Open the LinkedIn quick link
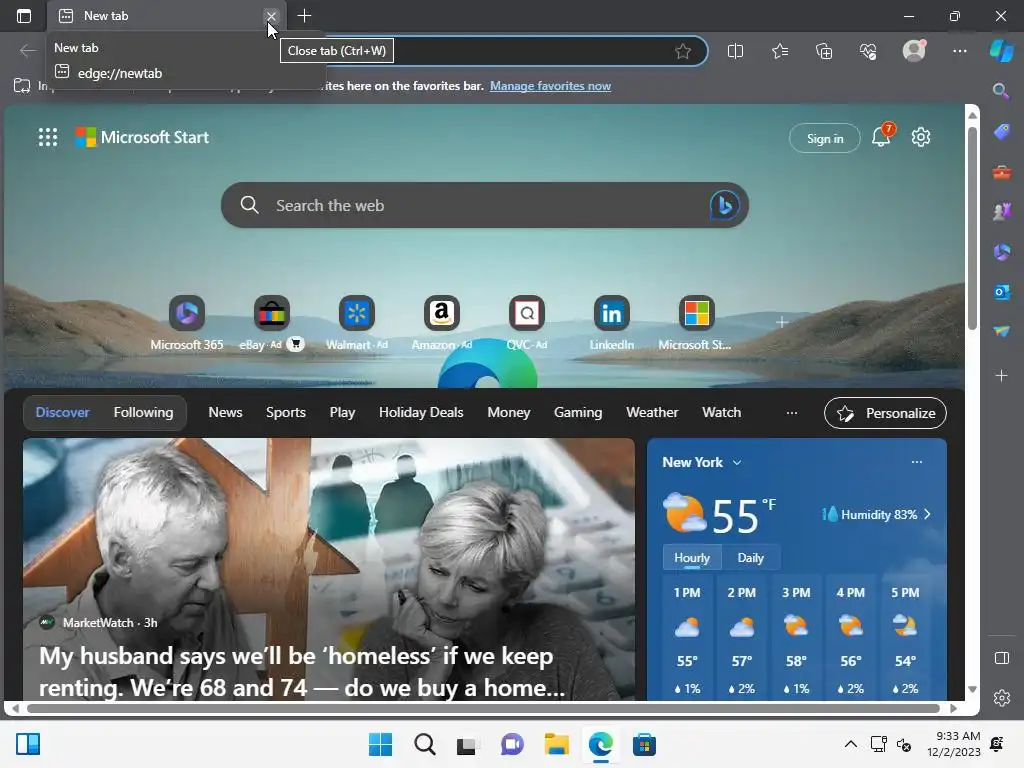 611,323
